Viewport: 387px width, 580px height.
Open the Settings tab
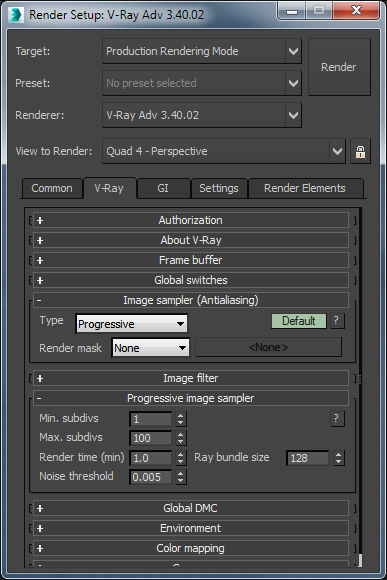219,188
